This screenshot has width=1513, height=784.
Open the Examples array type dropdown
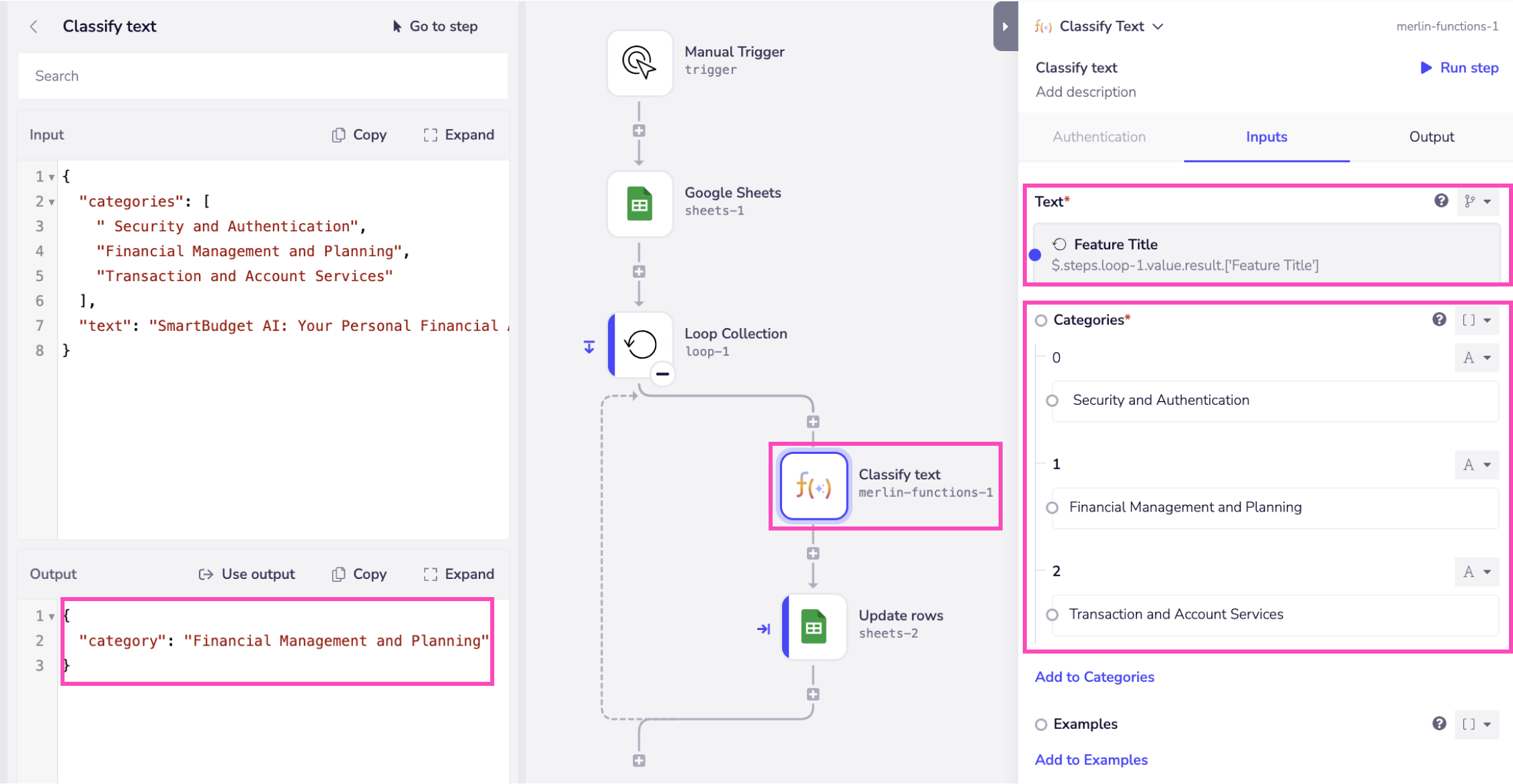tap(1477, 724)
